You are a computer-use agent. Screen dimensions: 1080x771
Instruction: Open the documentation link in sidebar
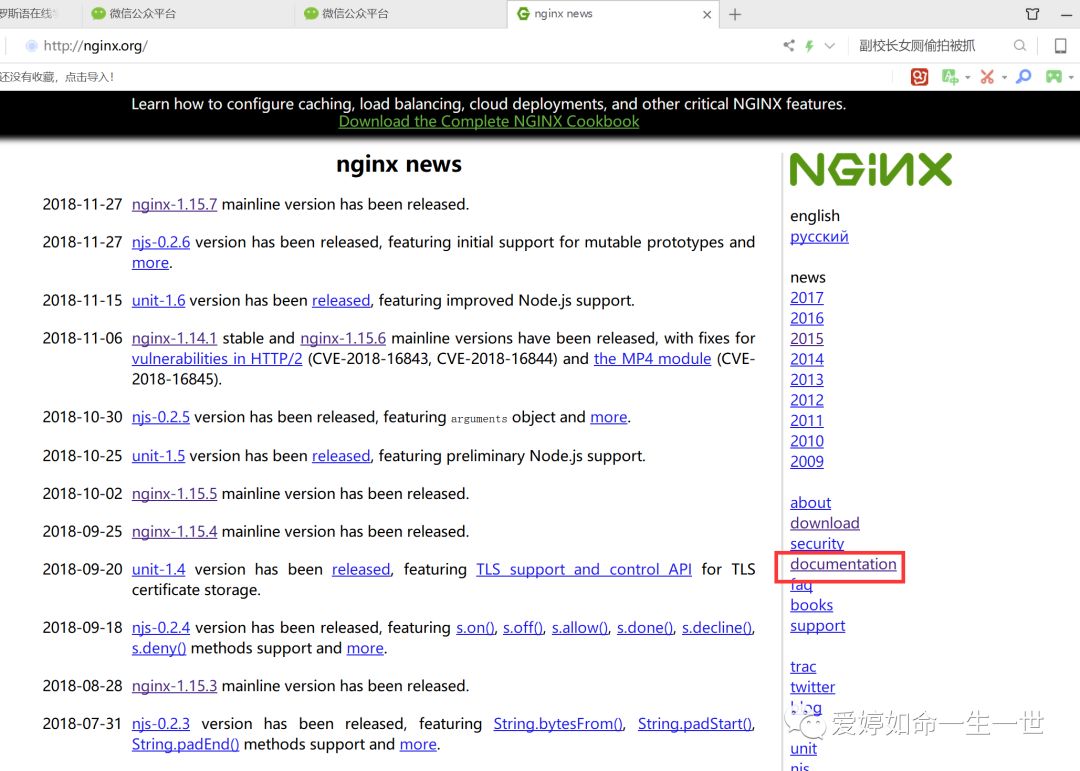point(843,564)
